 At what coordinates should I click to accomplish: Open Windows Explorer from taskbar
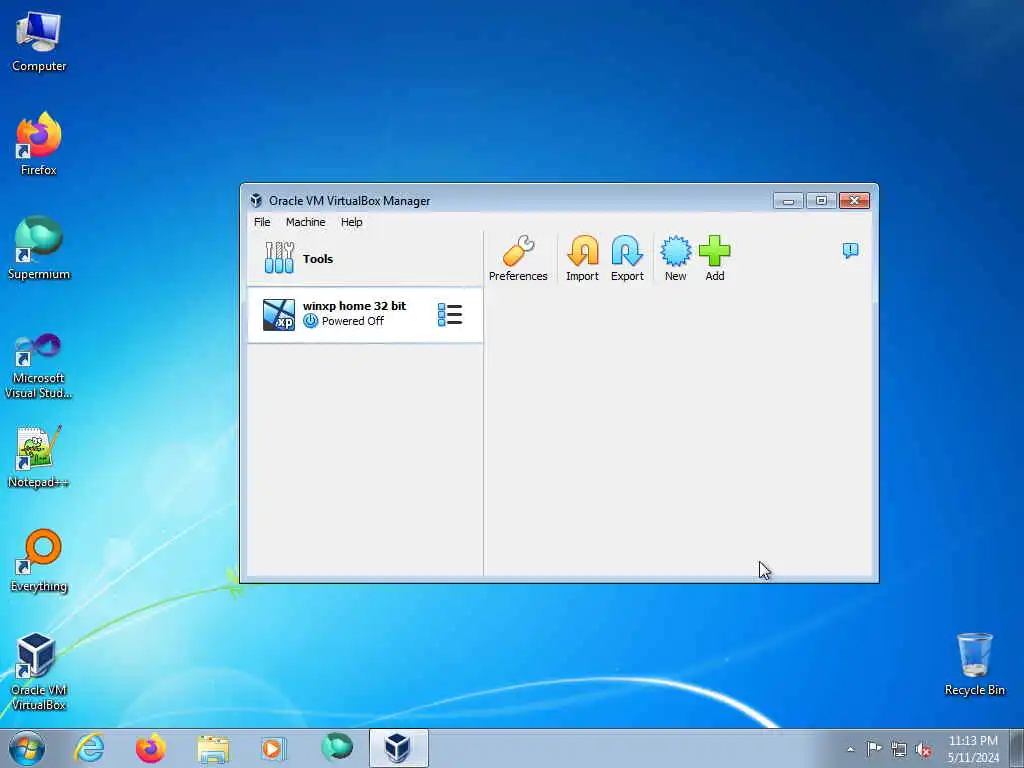point(213,748)
